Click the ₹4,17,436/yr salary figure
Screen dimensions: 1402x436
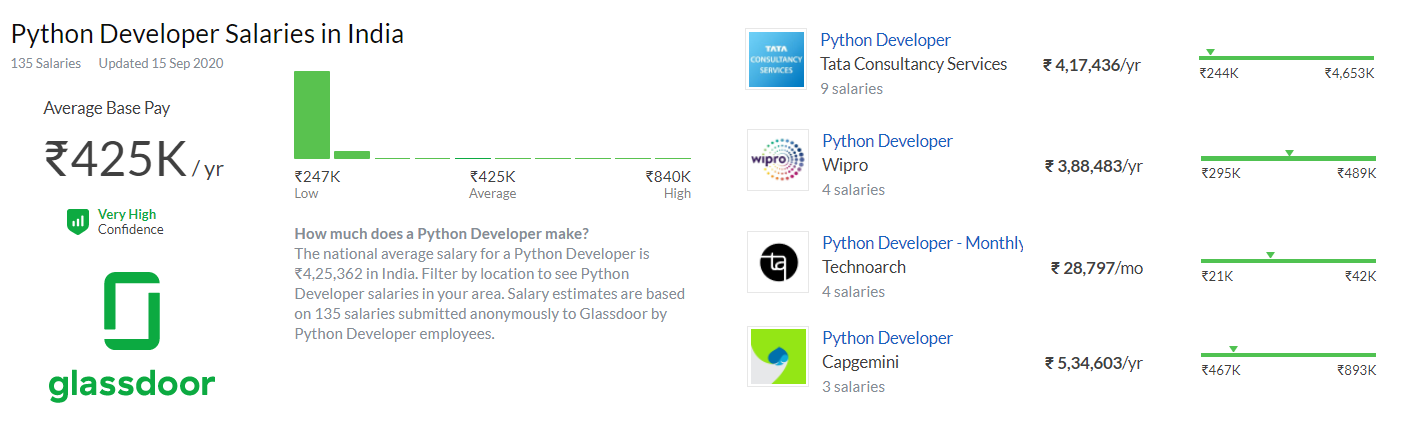pyautogui.click(x=1091, y=65)
